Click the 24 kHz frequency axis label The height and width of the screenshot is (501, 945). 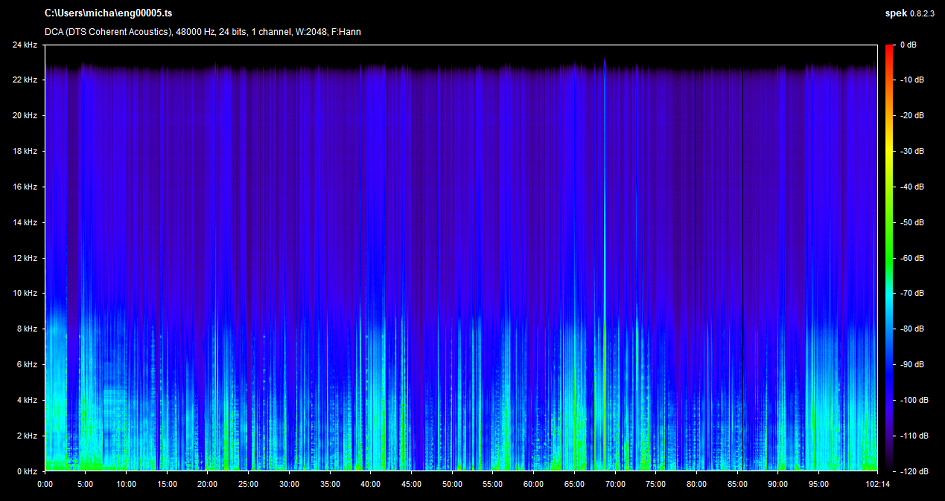25,45
